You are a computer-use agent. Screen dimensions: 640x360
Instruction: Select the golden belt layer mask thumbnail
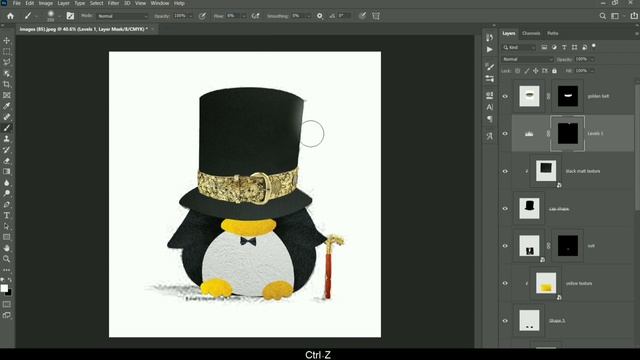click(x=567, y=96)
